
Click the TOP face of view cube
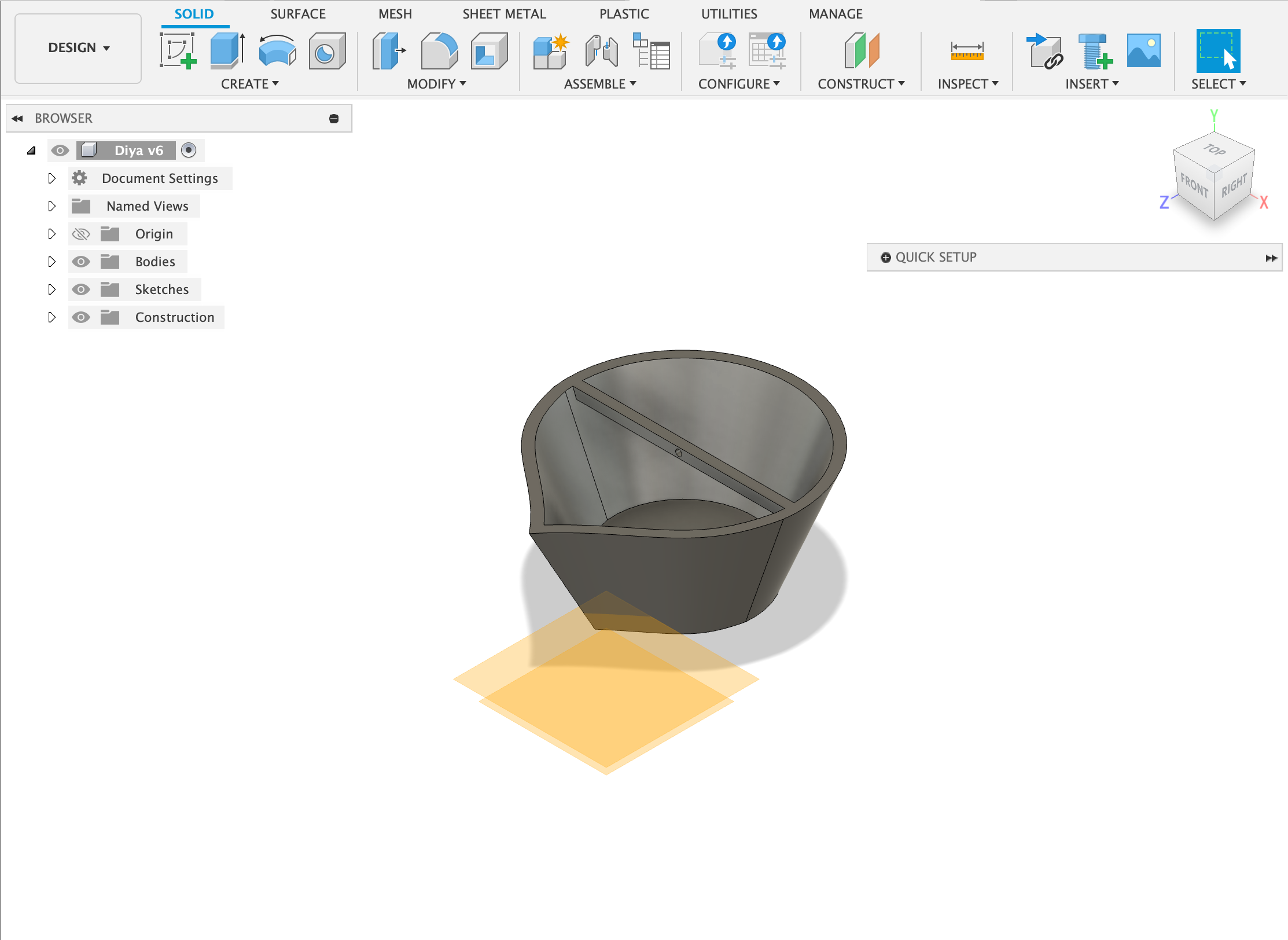[1215, 150]
